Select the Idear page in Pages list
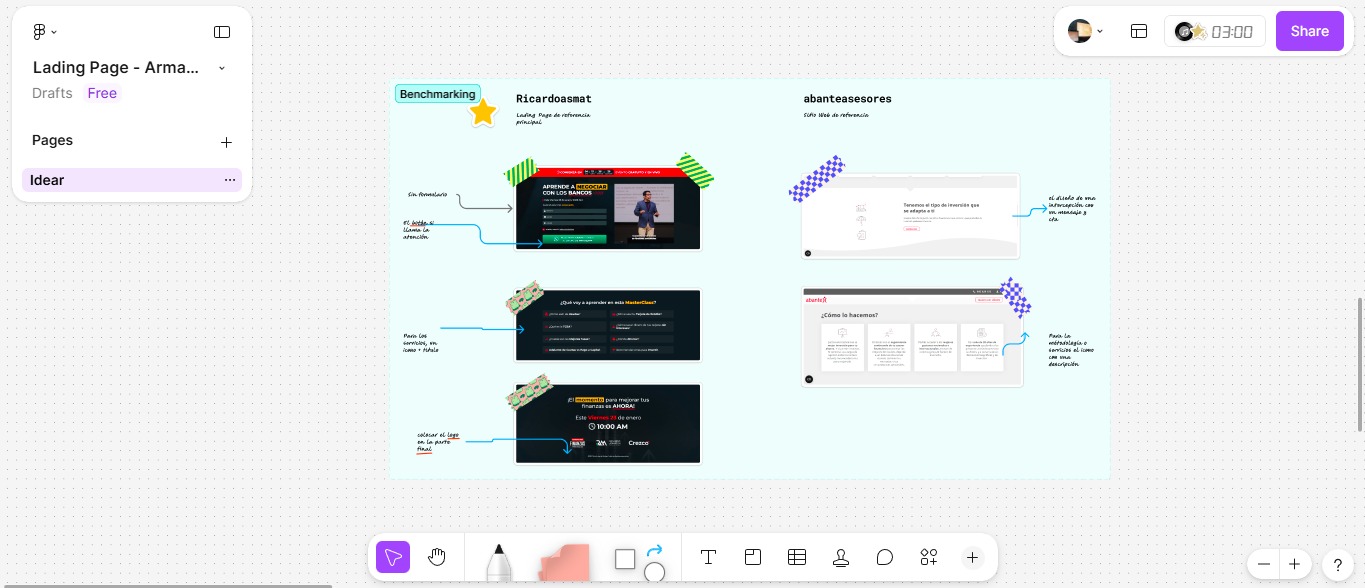Viewport: 1365px width, 588px height. click(48, 180)
